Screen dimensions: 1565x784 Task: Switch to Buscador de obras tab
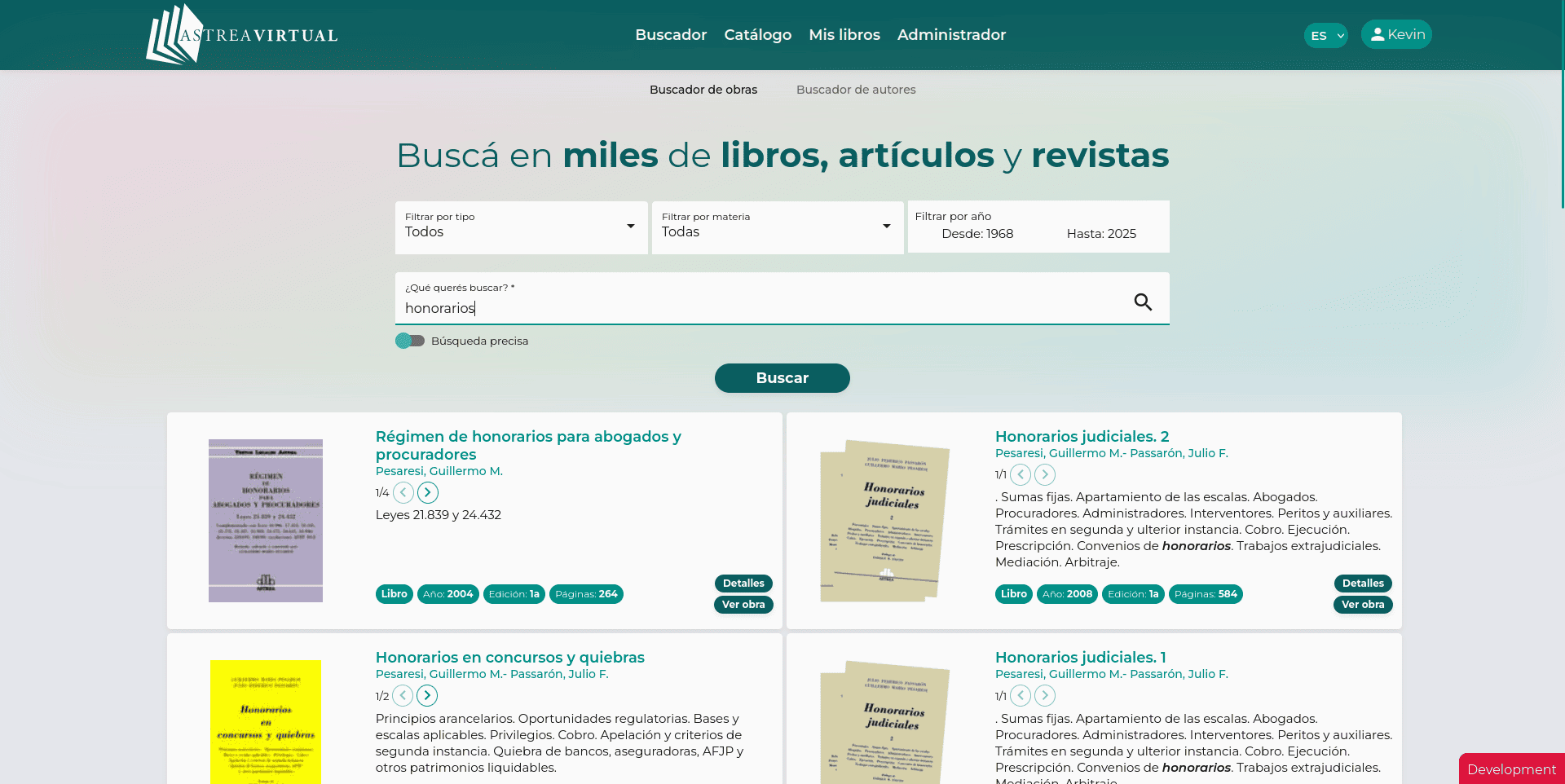(703, 90)
